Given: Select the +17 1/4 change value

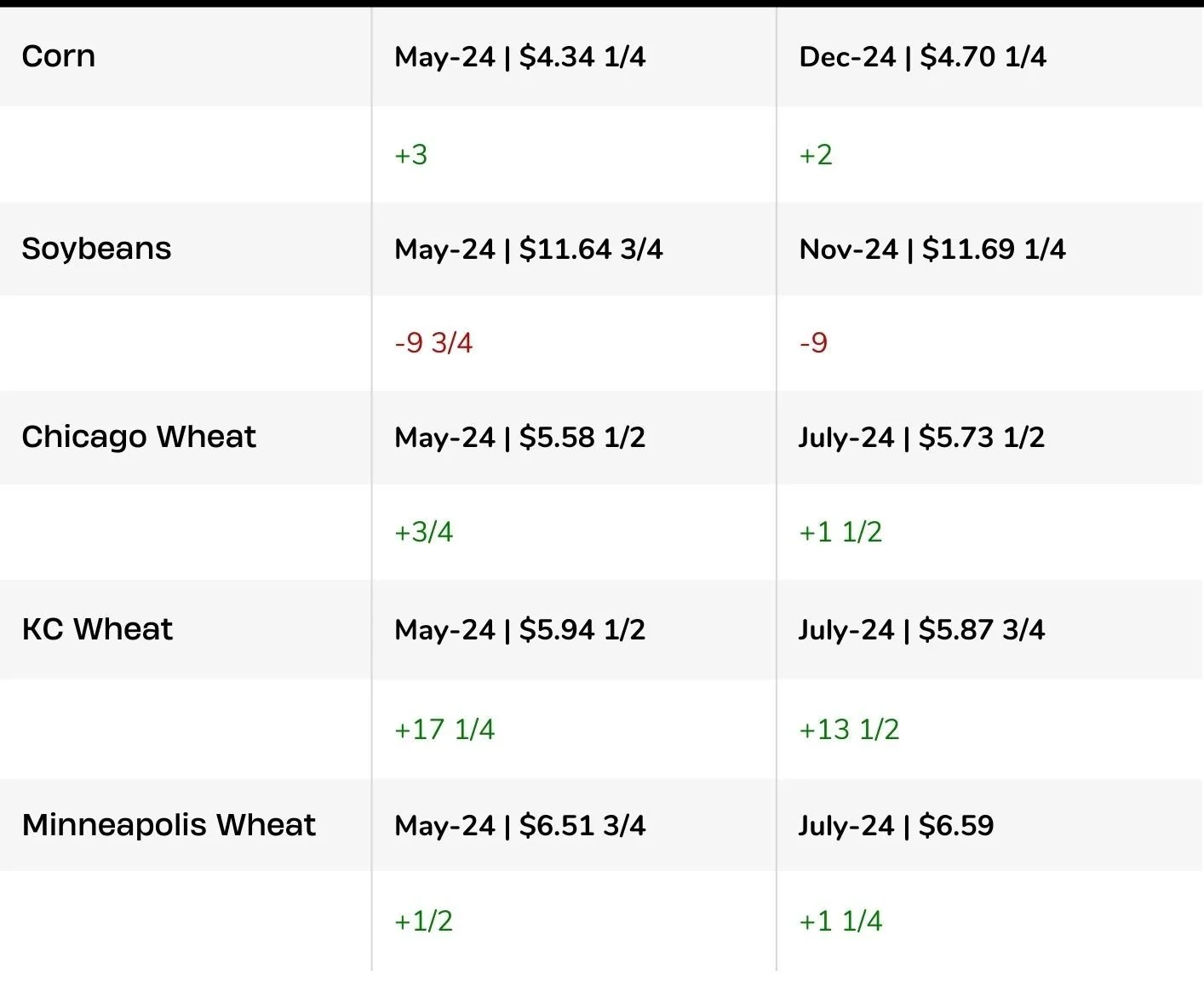Looking at the screenshot, I should pos(444,730).
